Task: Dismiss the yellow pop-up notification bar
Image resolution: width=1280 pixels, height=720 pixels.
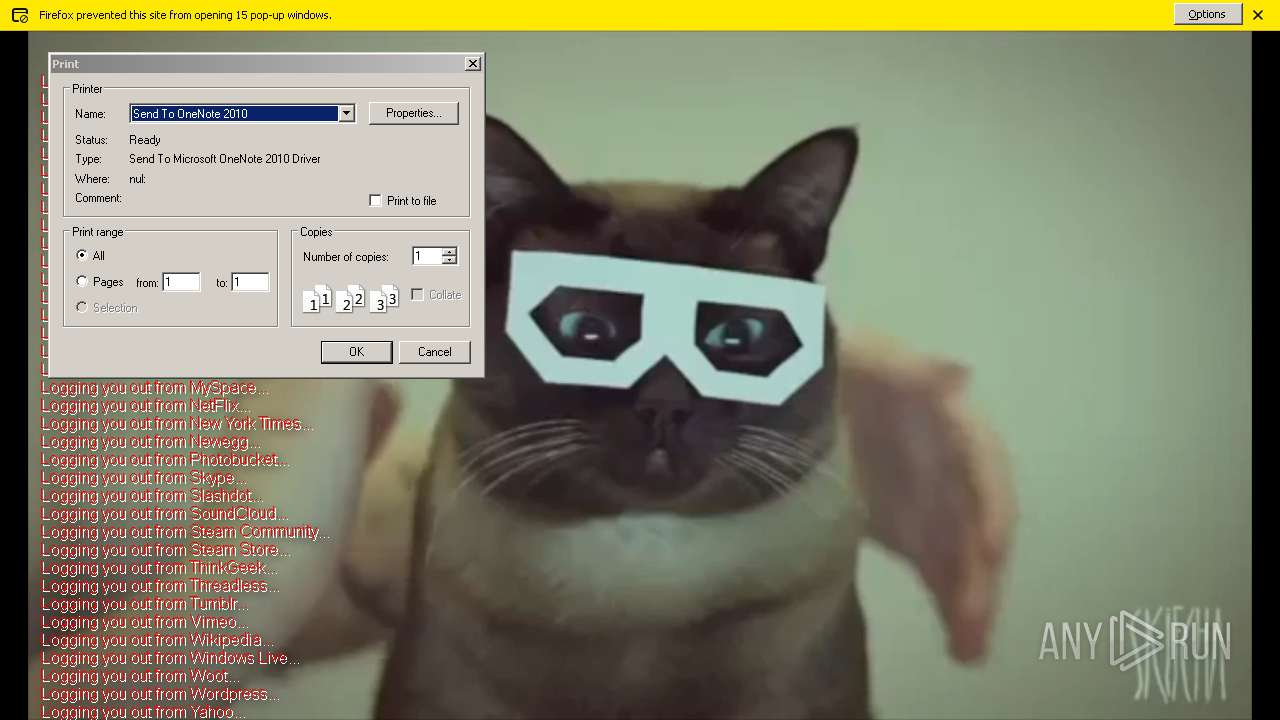Action: tap(1258, 15)
